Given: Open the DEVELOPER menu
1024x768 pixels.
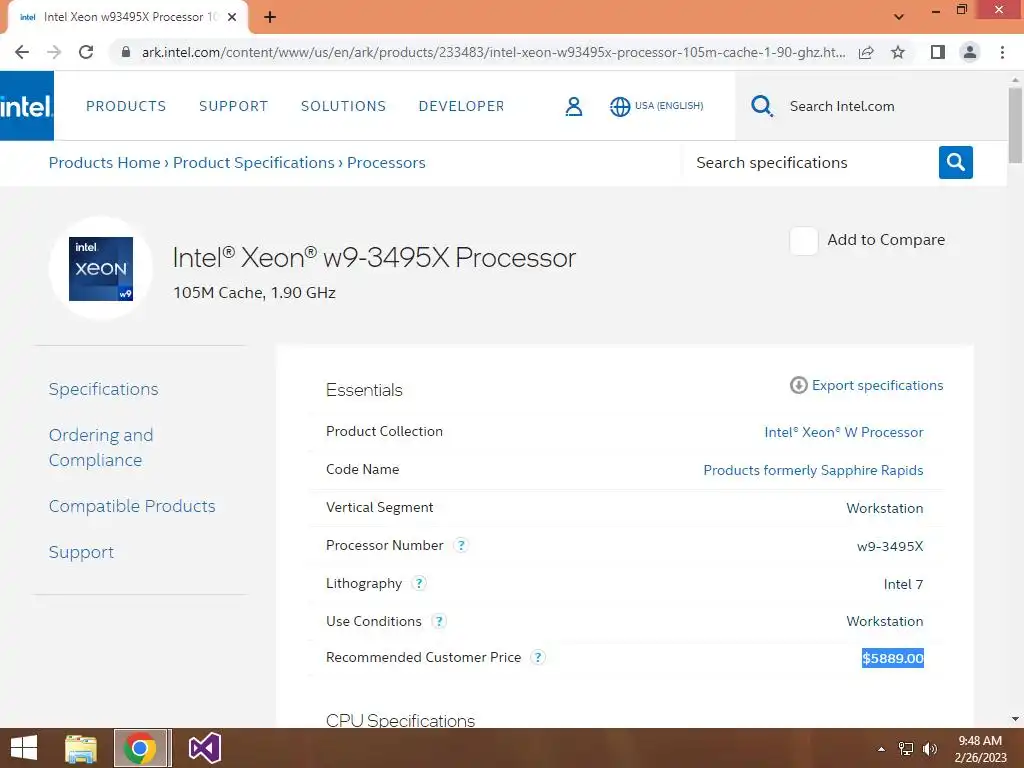Looking at the screenshot, I should [462, 106].
